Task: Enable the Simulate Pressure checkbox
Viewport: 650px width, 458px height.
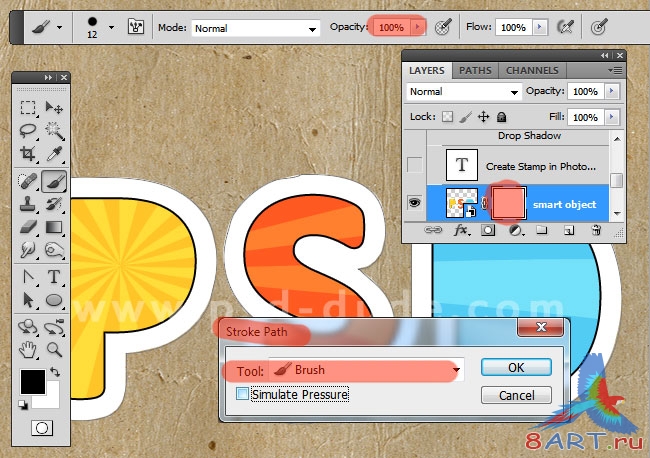Action: point(242,393)
